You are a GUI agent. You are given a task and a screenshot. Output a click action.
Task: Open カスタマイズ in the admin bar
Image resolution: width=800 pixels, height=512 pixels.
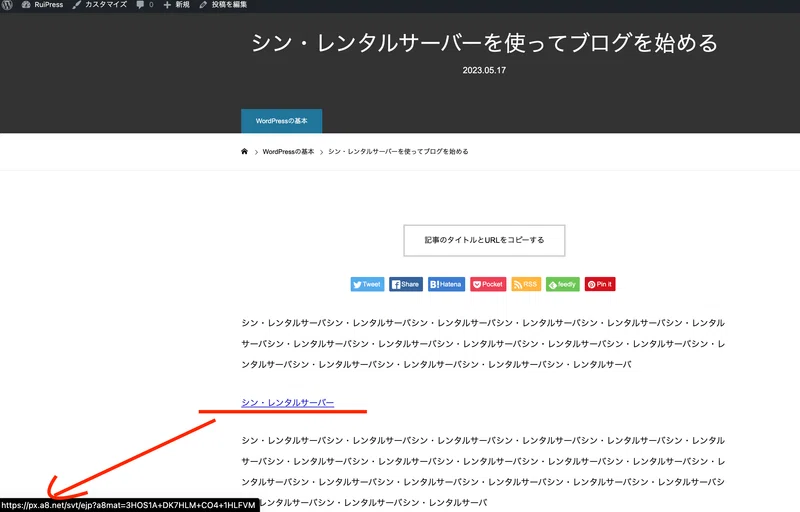[x=99, y=5]
